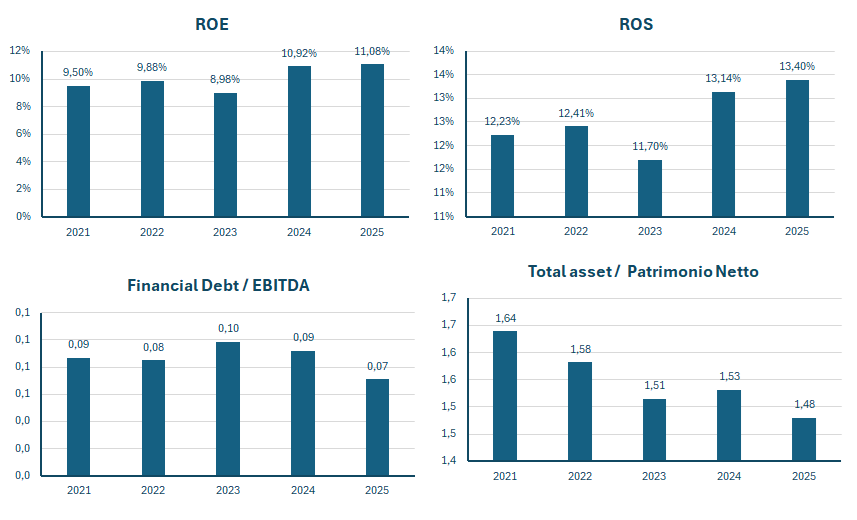The height and width of the screenshot is (520, 857).
Task: Click the ROE chart title
Action: pos(212,24)
